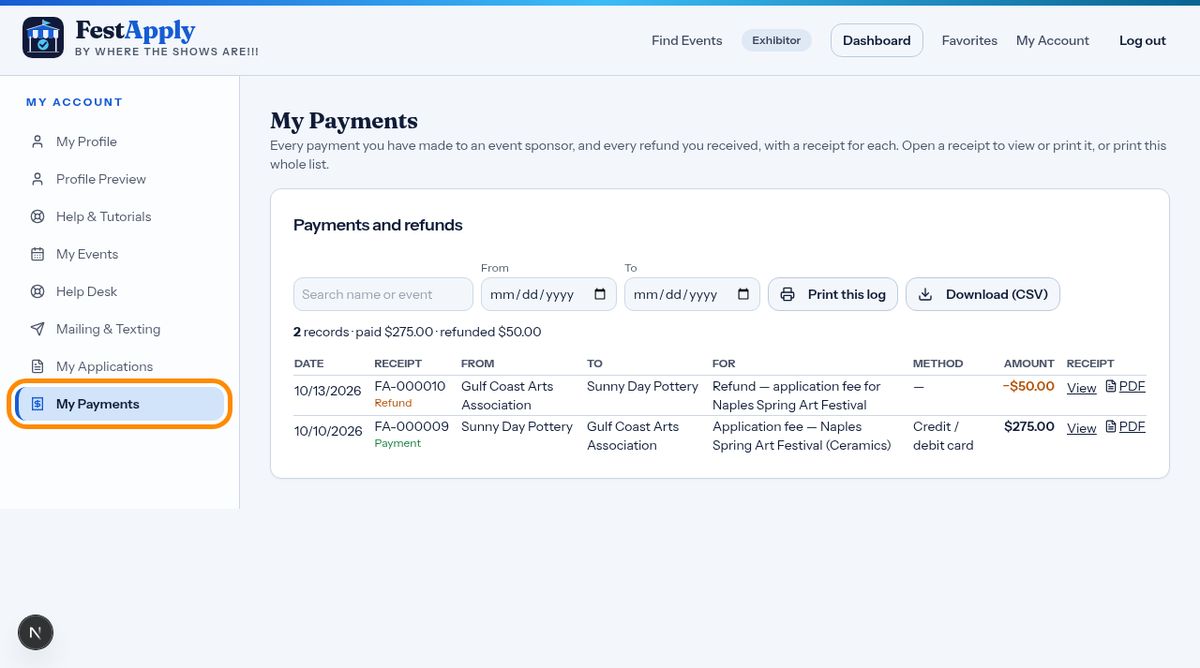1200x668 pixels.
Task: Open My Applications sidebar link
Action: [120, 367]
